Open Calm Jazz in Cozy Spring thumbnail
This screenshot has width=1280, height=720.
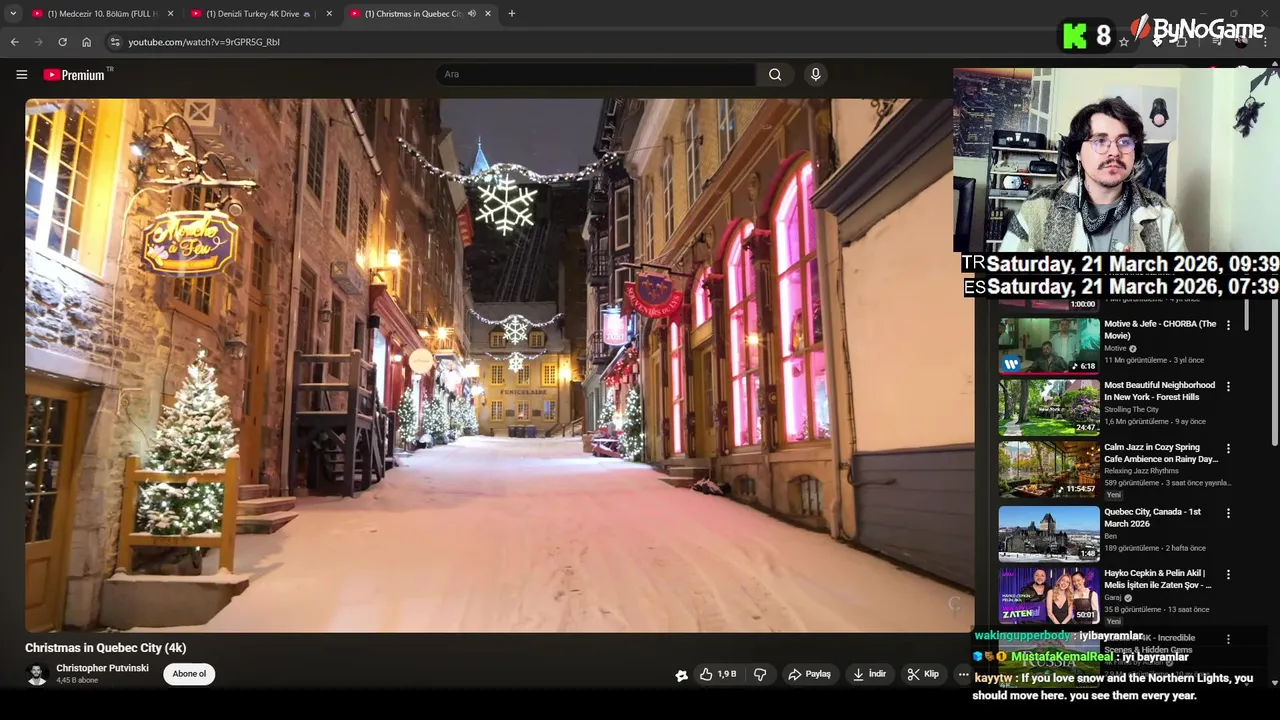(x=1049, y=470)
